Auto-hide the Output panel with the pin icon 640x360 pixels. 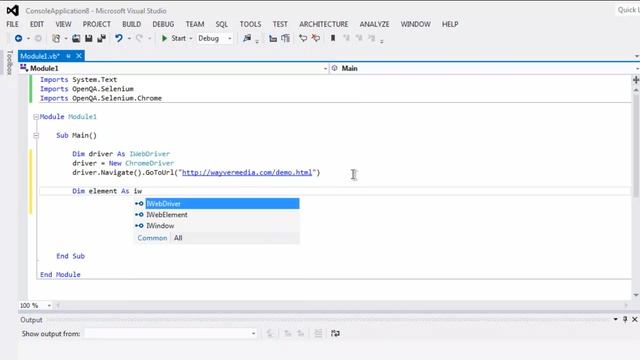tap(625, 319)
